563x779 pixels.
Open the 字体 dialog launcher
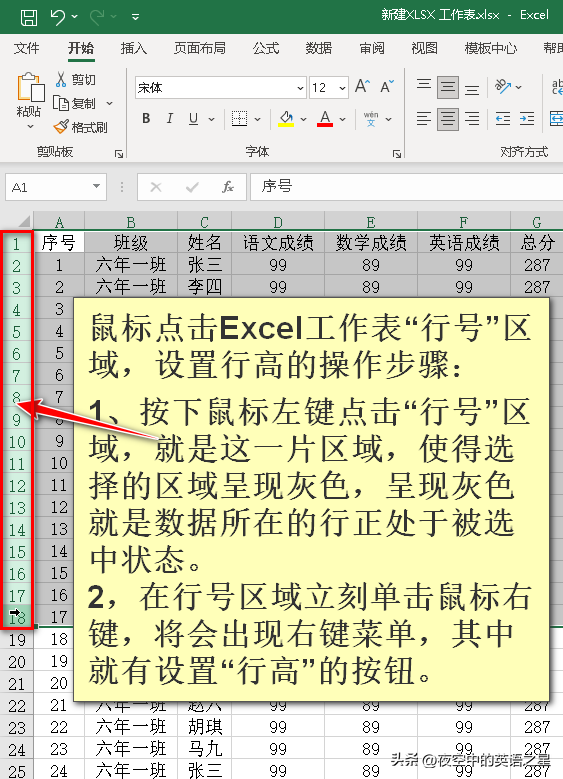click(x=397, y=154)
